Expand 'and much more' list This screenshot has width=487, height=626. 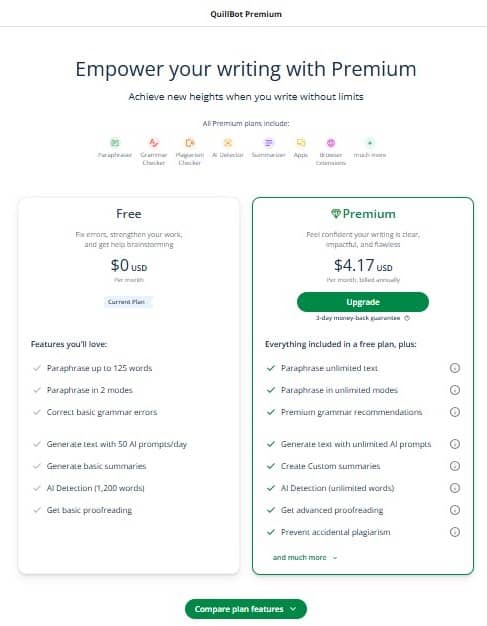(305, 557)
